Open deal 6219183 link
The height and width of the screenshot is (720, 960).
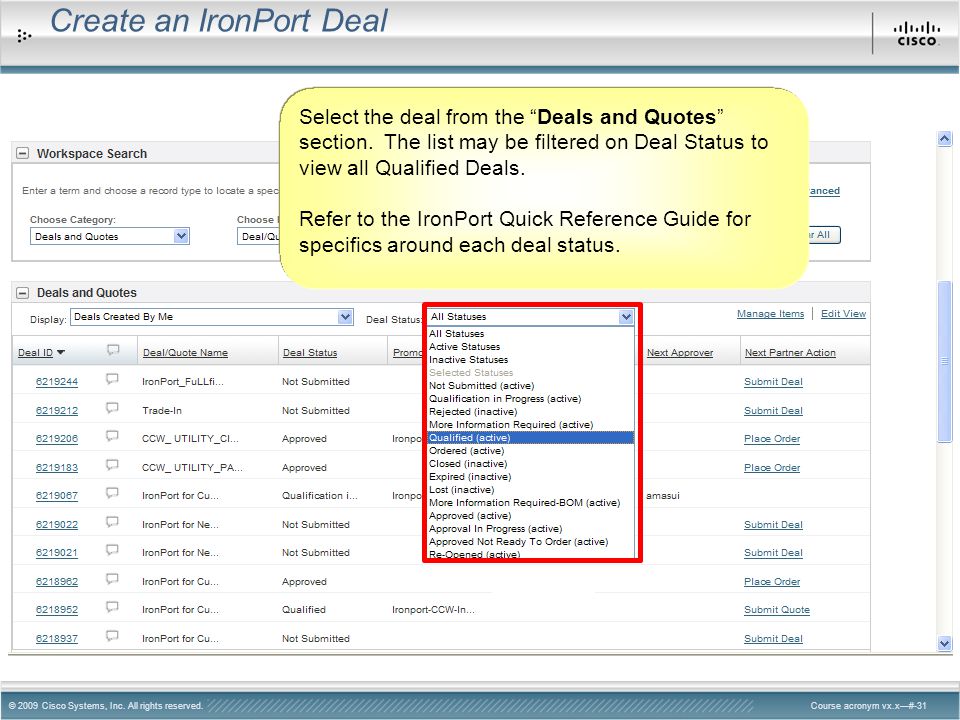click(57, 467)
